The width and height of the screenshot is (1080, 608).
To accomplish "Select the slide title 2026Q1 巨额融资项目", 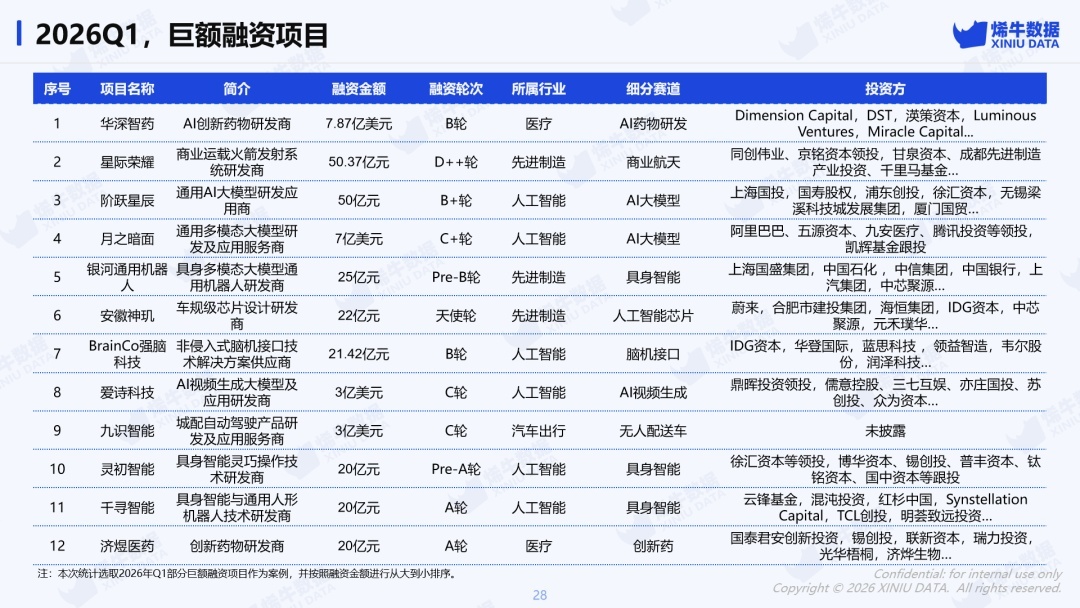I will pyautogui.click(x=181, y=36).
